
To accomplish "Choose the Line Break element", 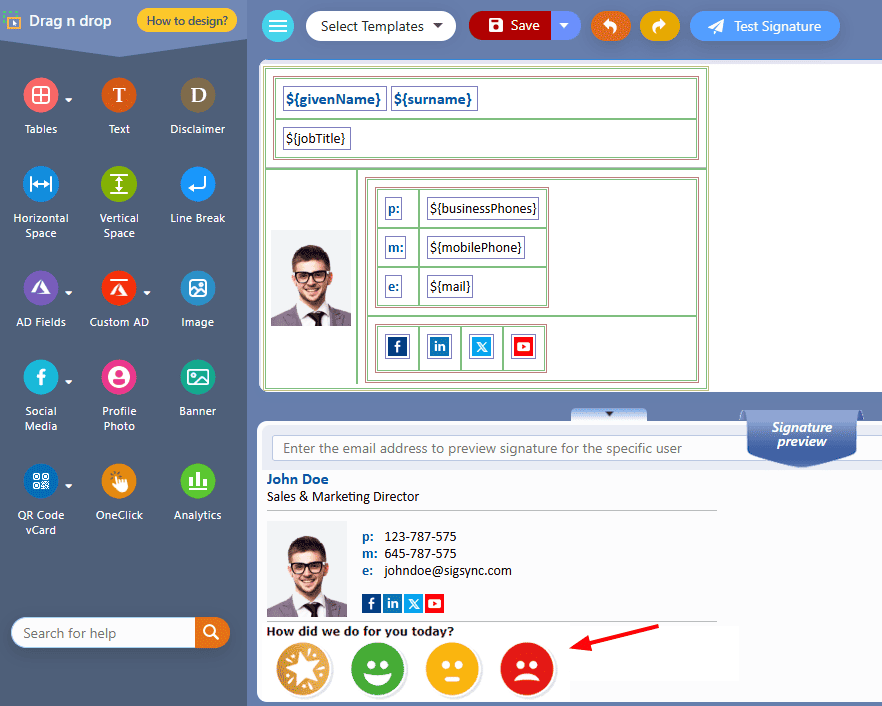I will click(197, 184).
